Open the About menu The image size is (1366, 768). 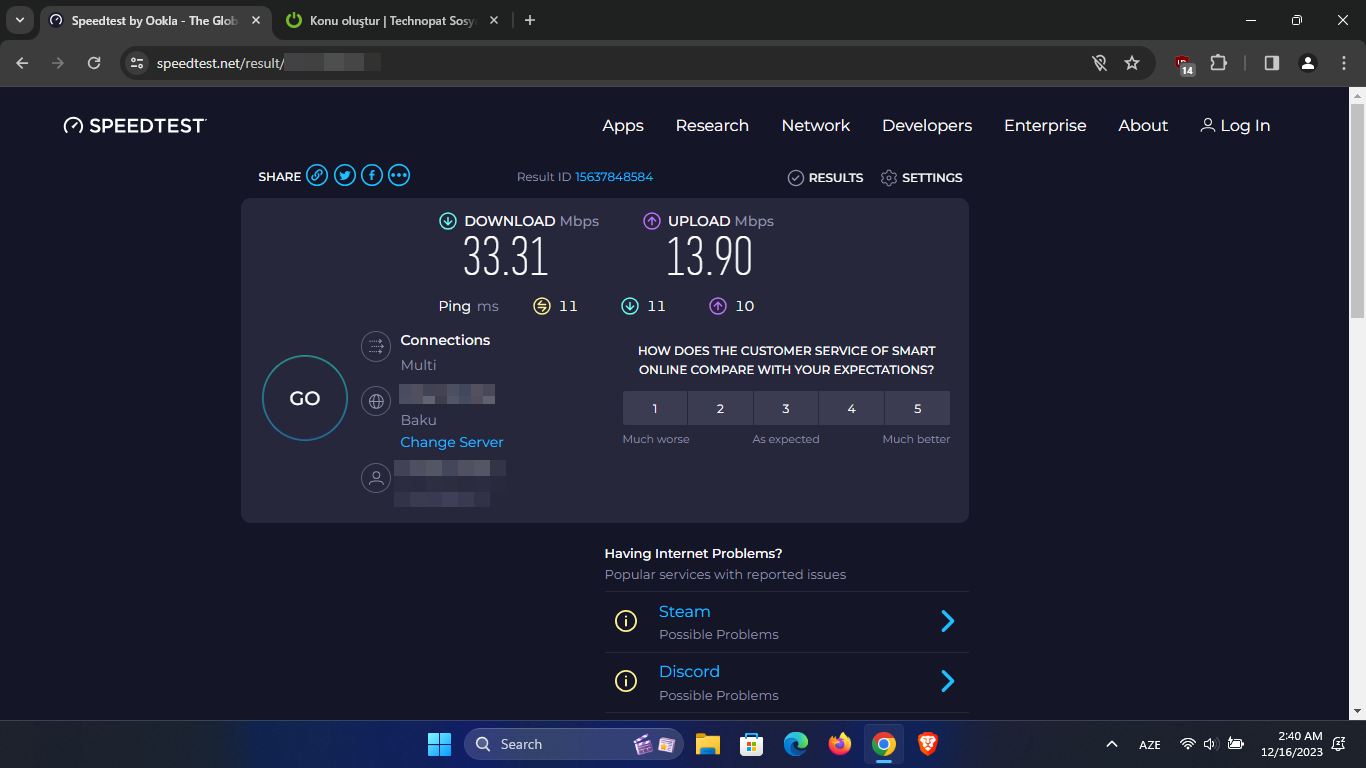[1143, 125]
